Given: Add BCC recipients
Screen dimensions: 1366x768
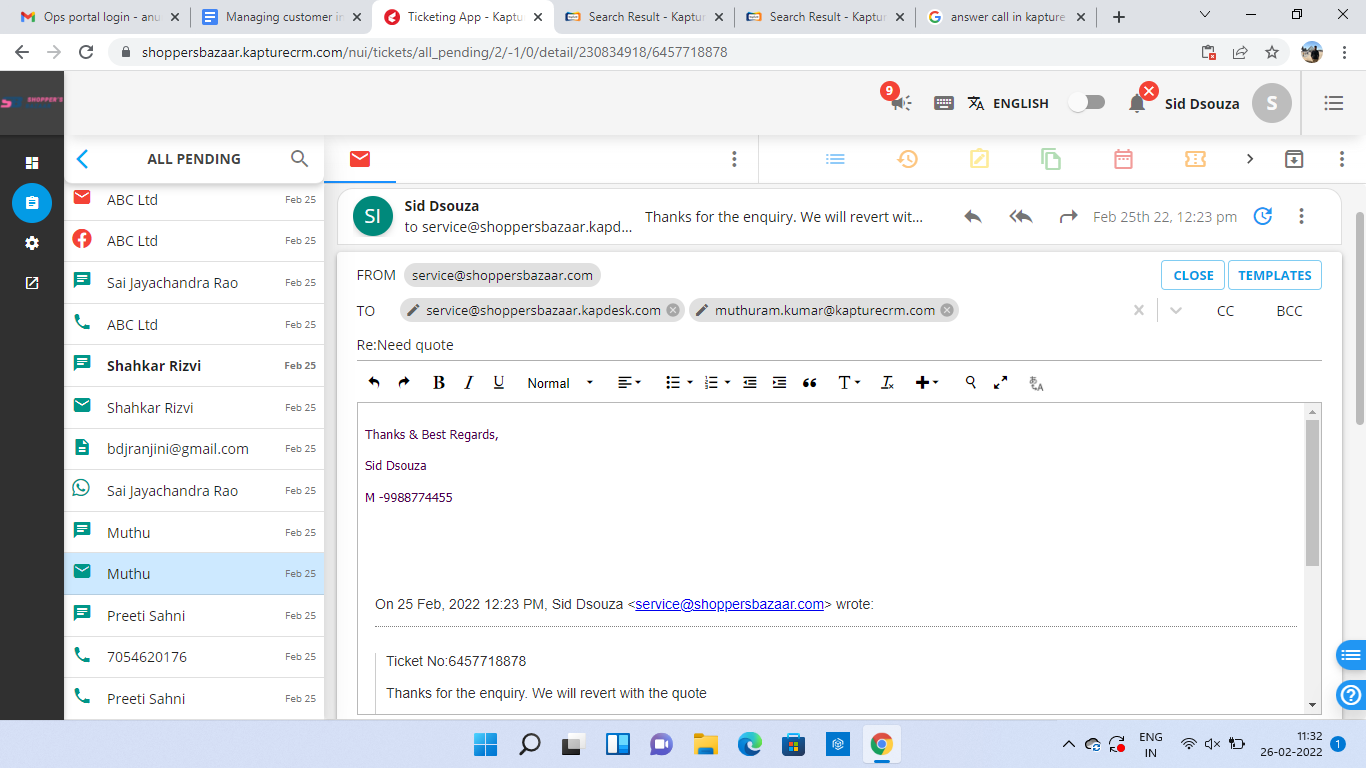Looking at the screenshot, I should pyautogui.click(x=1289, y=311).
